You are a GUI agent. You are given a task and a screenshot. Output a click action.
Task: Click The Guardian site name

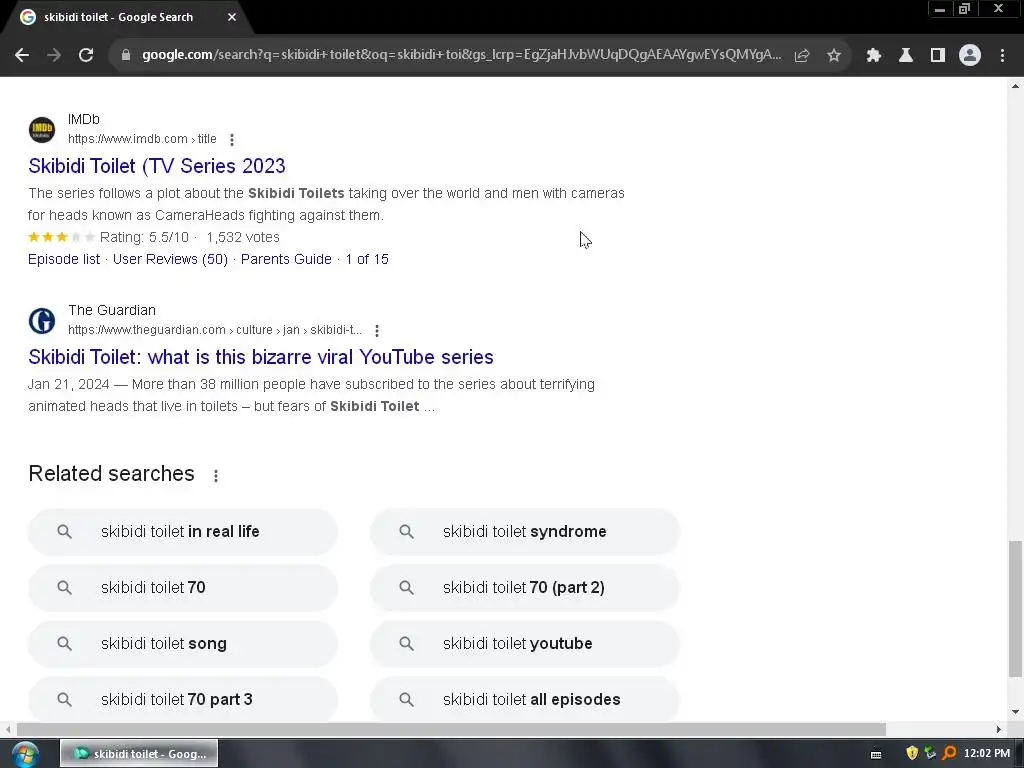(x=112, y=310)
